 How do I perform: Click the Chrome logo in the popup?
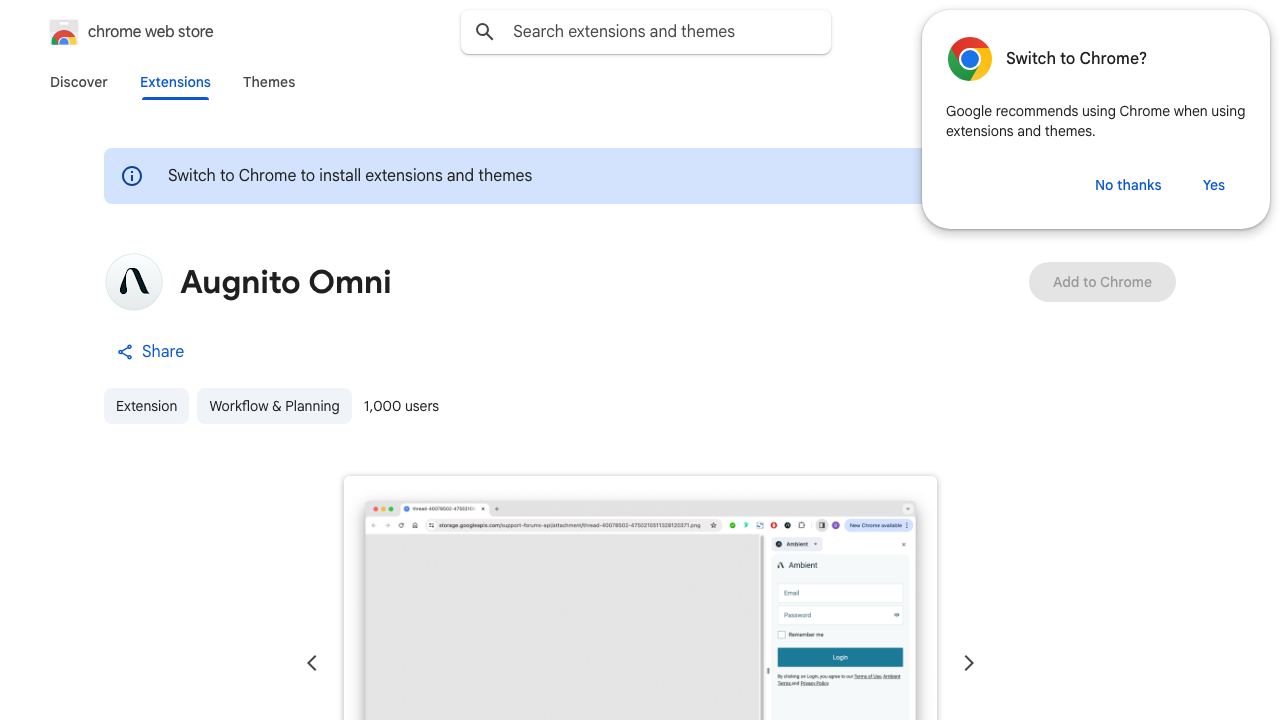point(970,59)
